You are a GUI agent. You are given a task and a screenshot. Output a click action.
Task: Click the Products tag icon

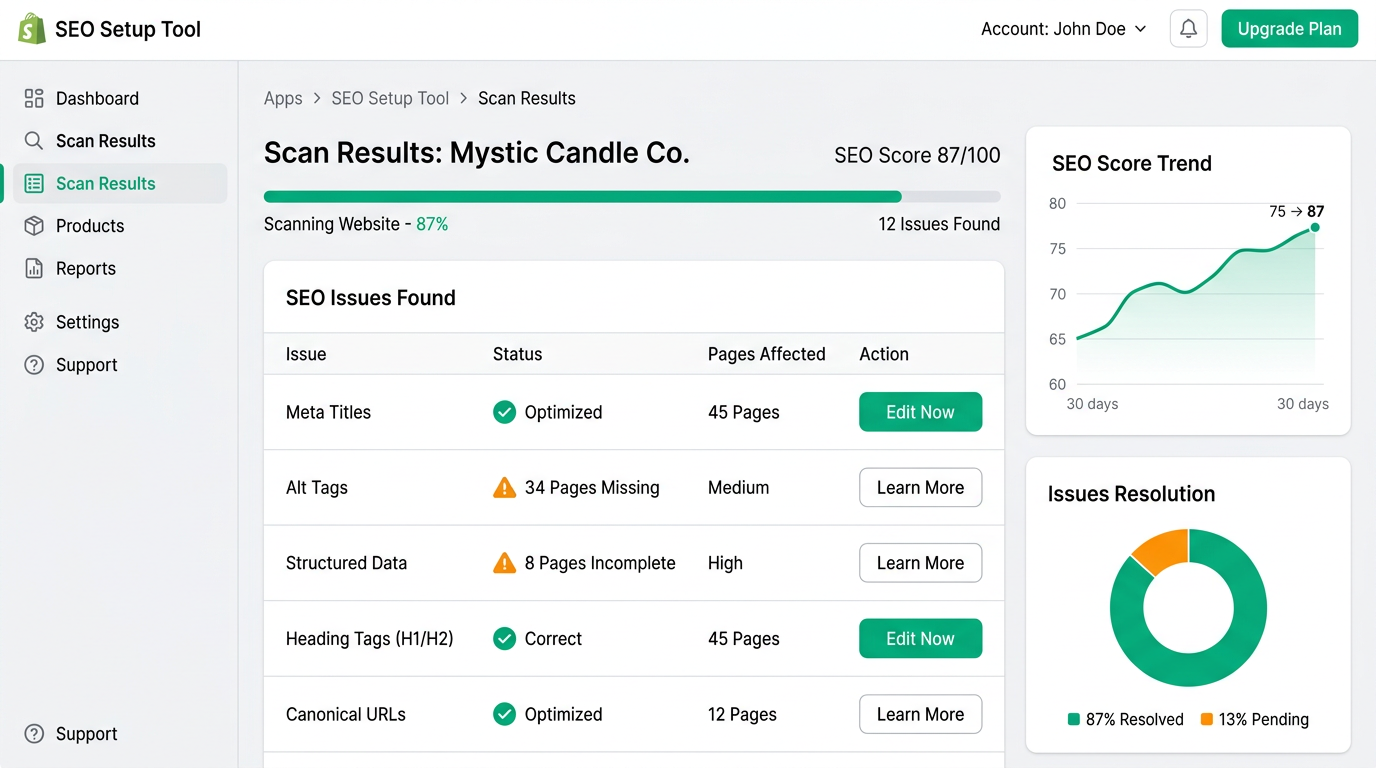(33, 226)
